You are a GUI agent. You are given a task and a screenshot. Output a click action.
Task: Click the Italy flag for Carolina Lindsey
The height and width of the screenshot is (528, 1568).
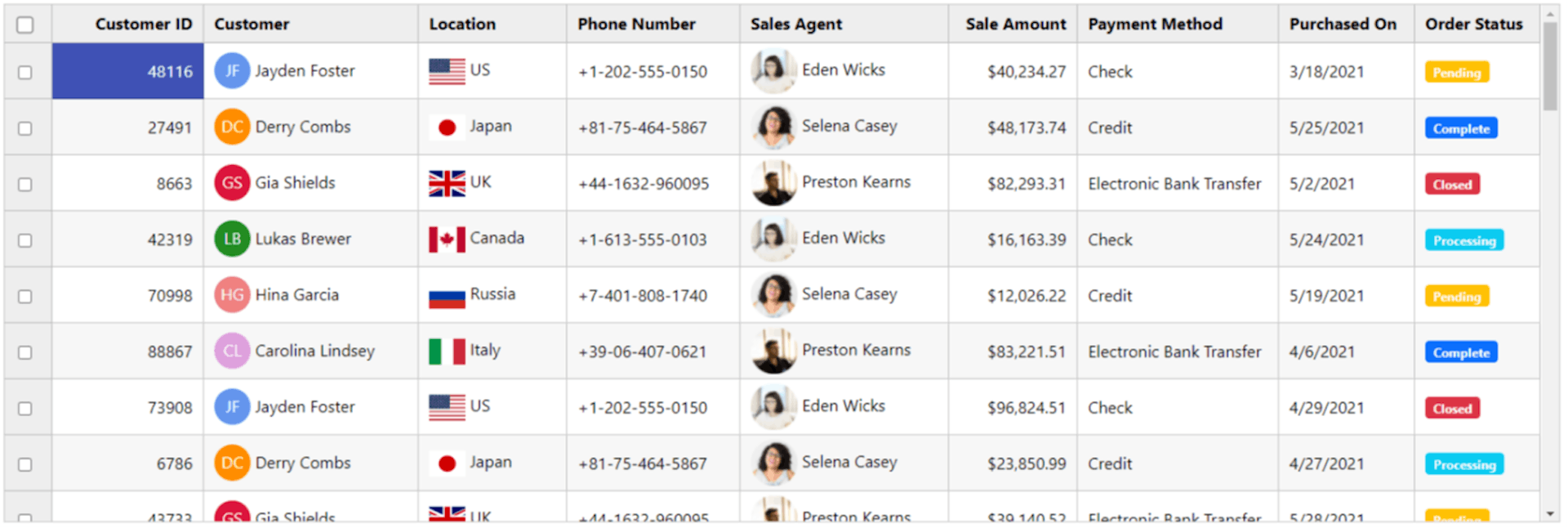point(447,351)
